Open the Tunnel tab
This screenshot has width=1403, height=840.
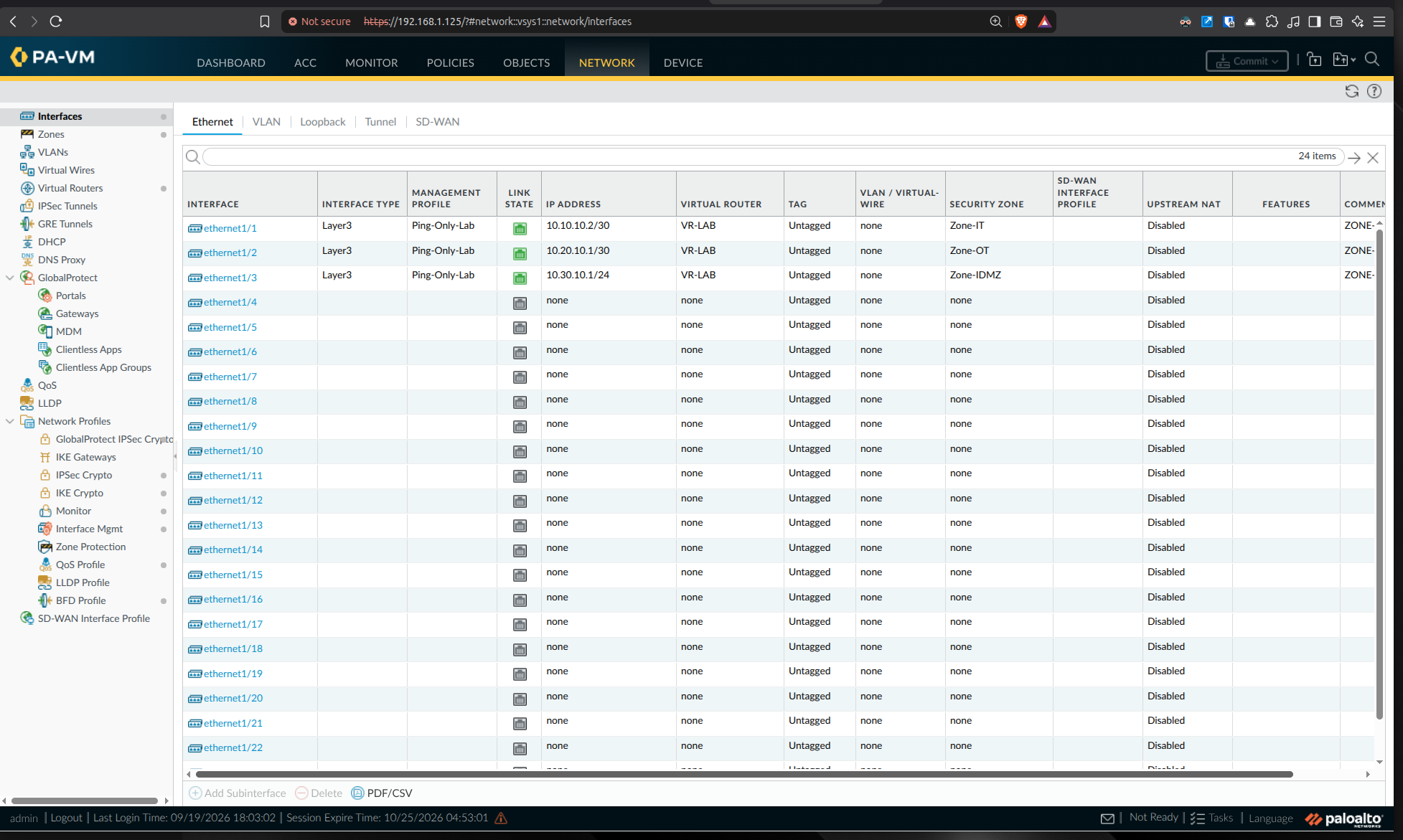380,122
